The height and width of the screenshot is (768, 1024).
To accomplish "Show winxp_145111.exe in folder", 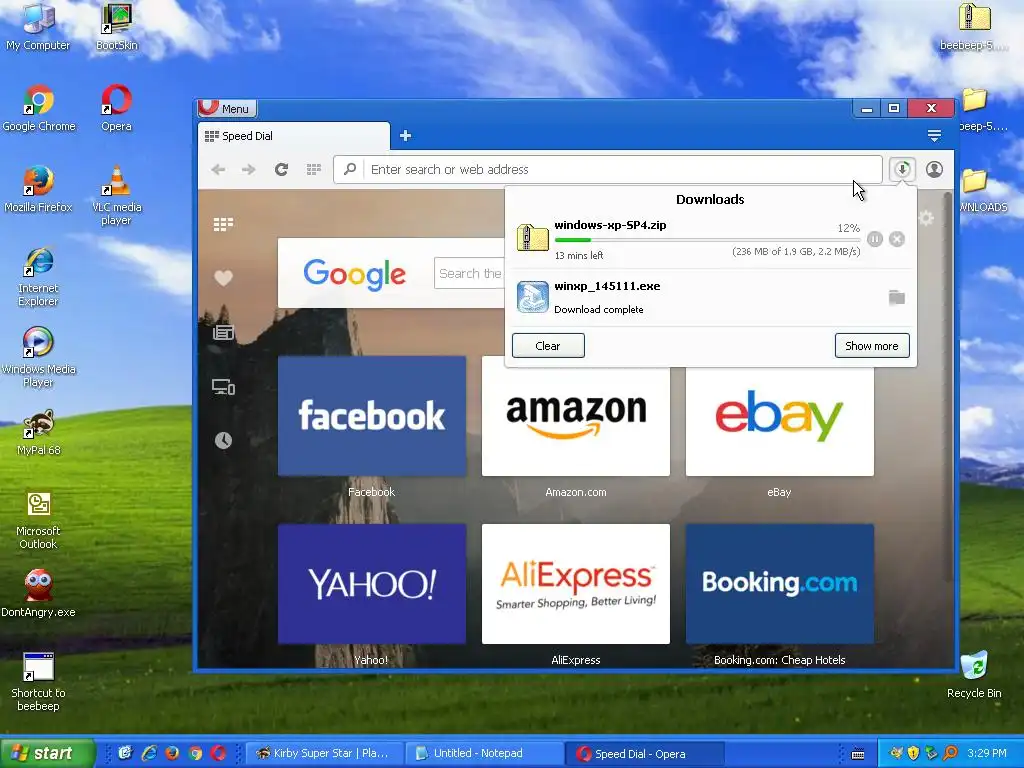I will coord(897,298).
